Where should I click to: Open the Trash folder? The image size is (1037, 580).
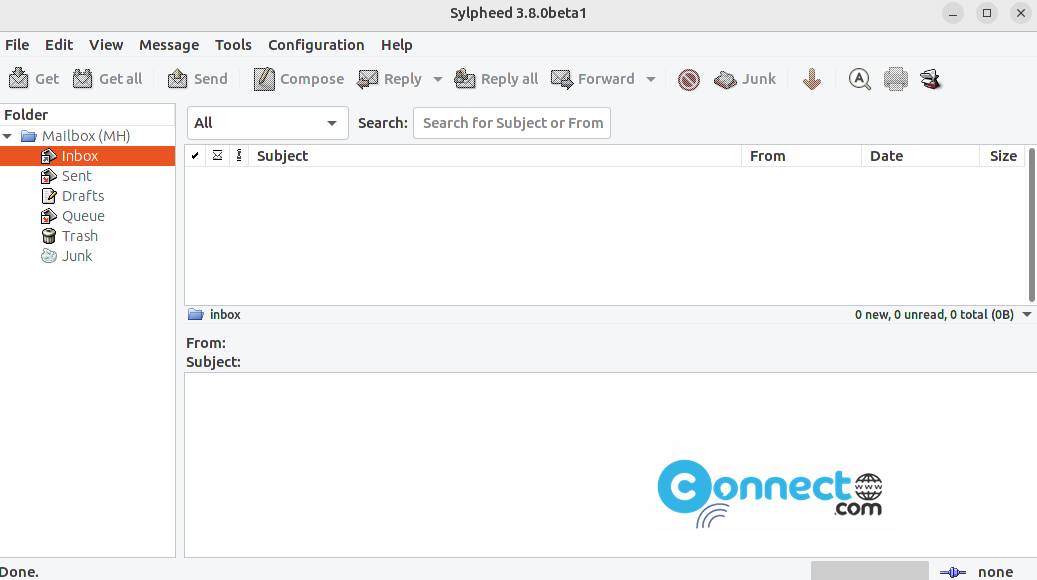(79, 236)
